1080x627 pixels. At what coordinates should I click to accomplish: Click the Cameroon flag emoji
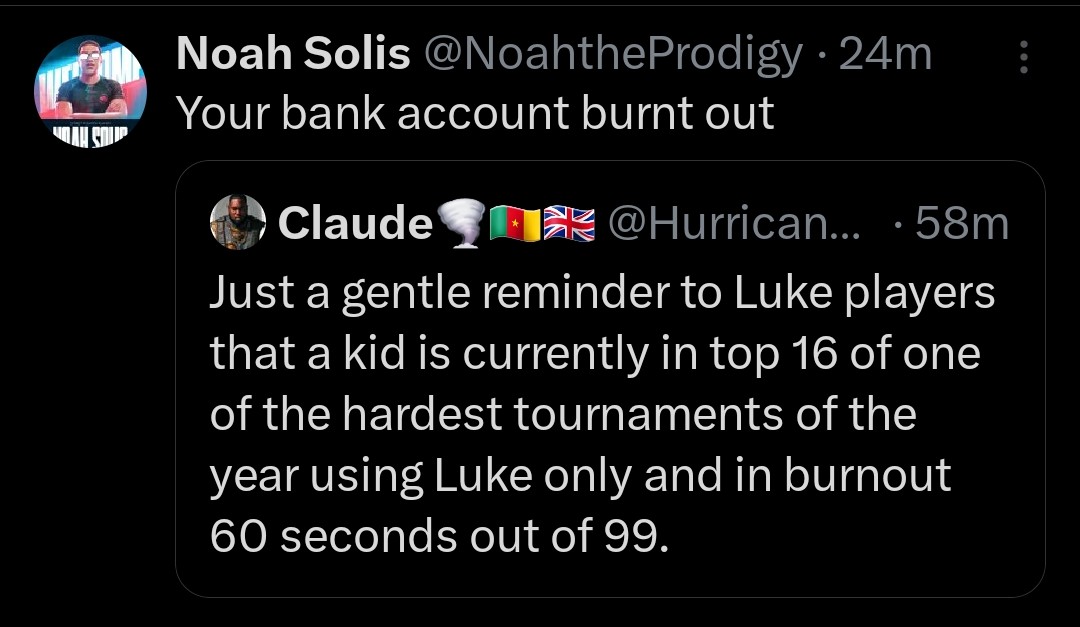[x=515, y=224]
